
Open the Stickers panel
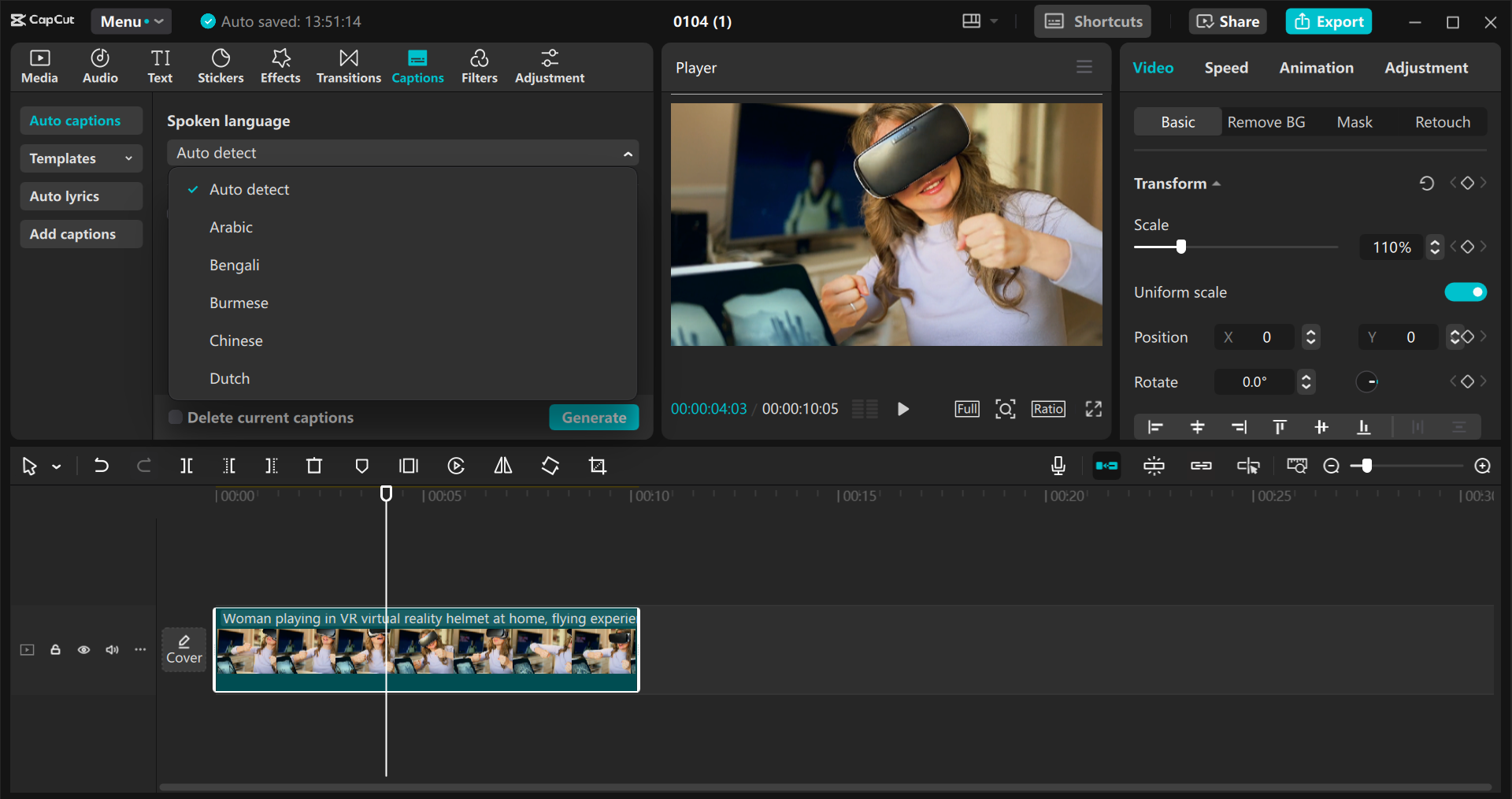[220, 66]
